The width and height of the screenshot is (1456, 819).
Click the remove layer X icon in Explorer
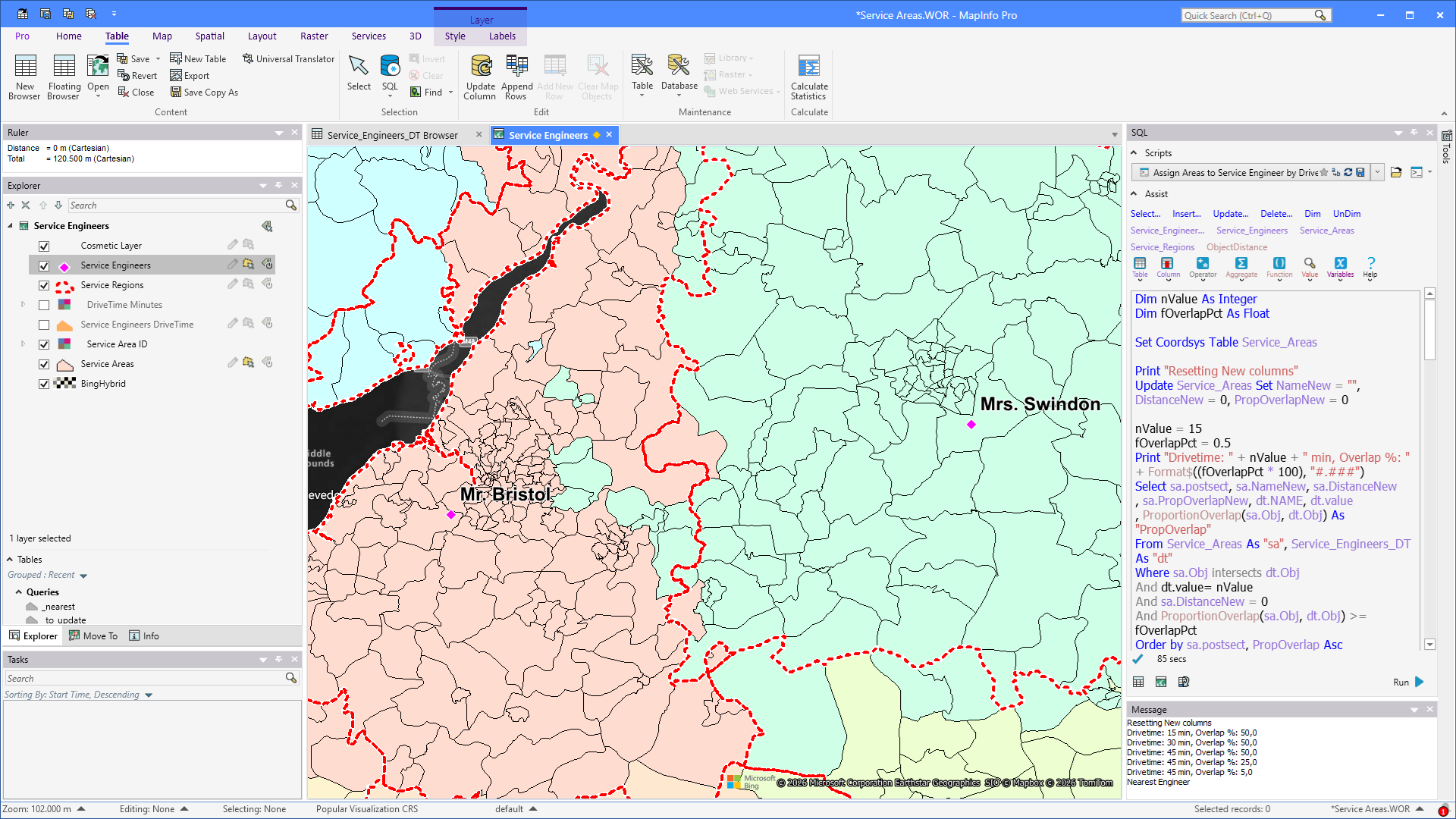[x=26, y=206]
